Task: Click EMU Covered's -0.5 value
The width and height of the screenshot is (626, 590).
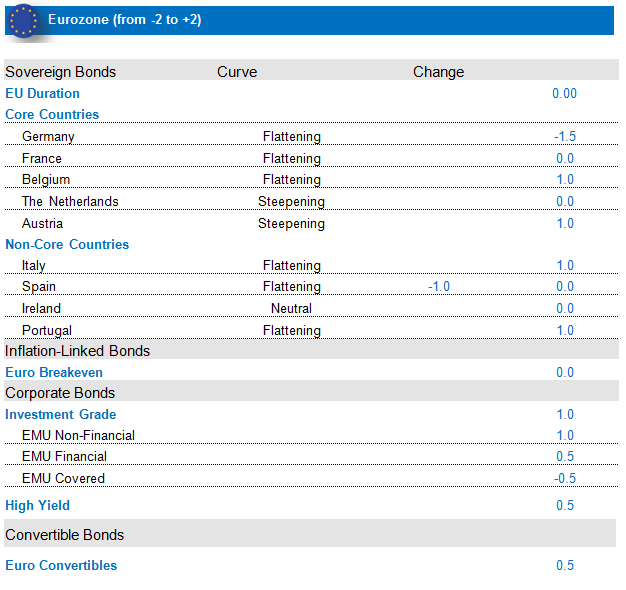Action: coord(565,479)
